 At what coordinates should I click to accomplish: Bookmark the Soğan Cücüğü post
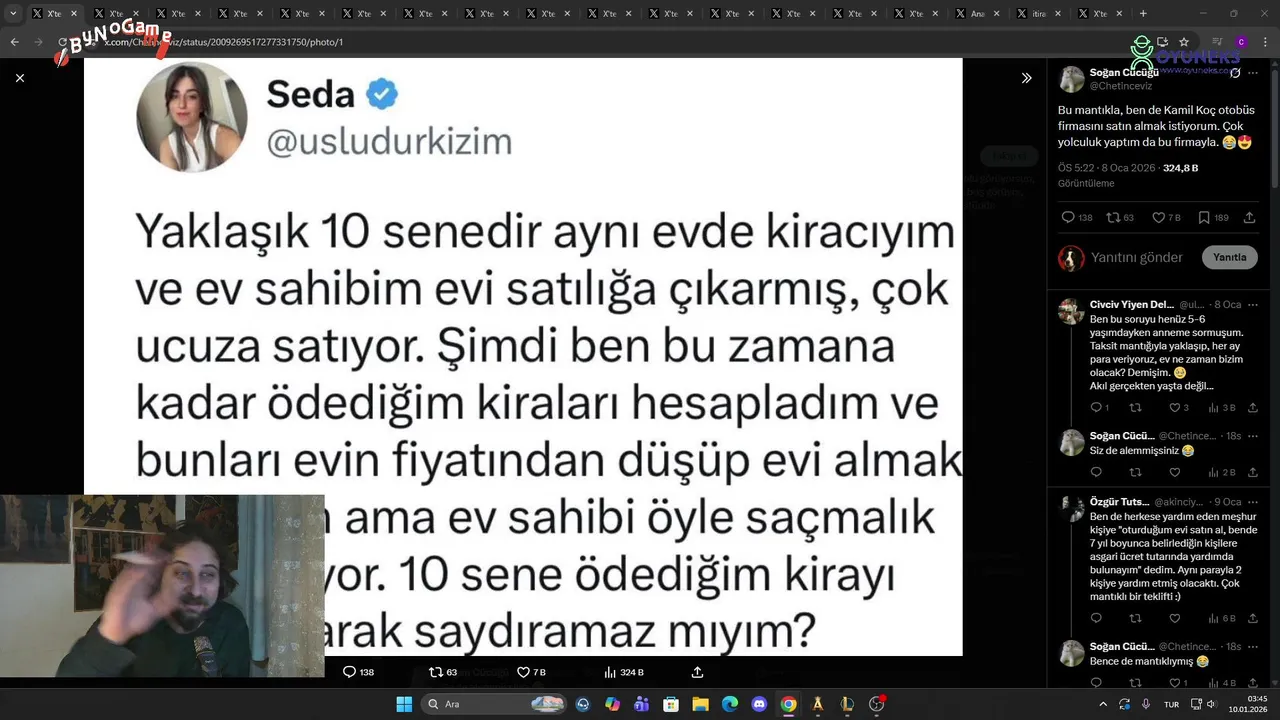pos(1204,217)
